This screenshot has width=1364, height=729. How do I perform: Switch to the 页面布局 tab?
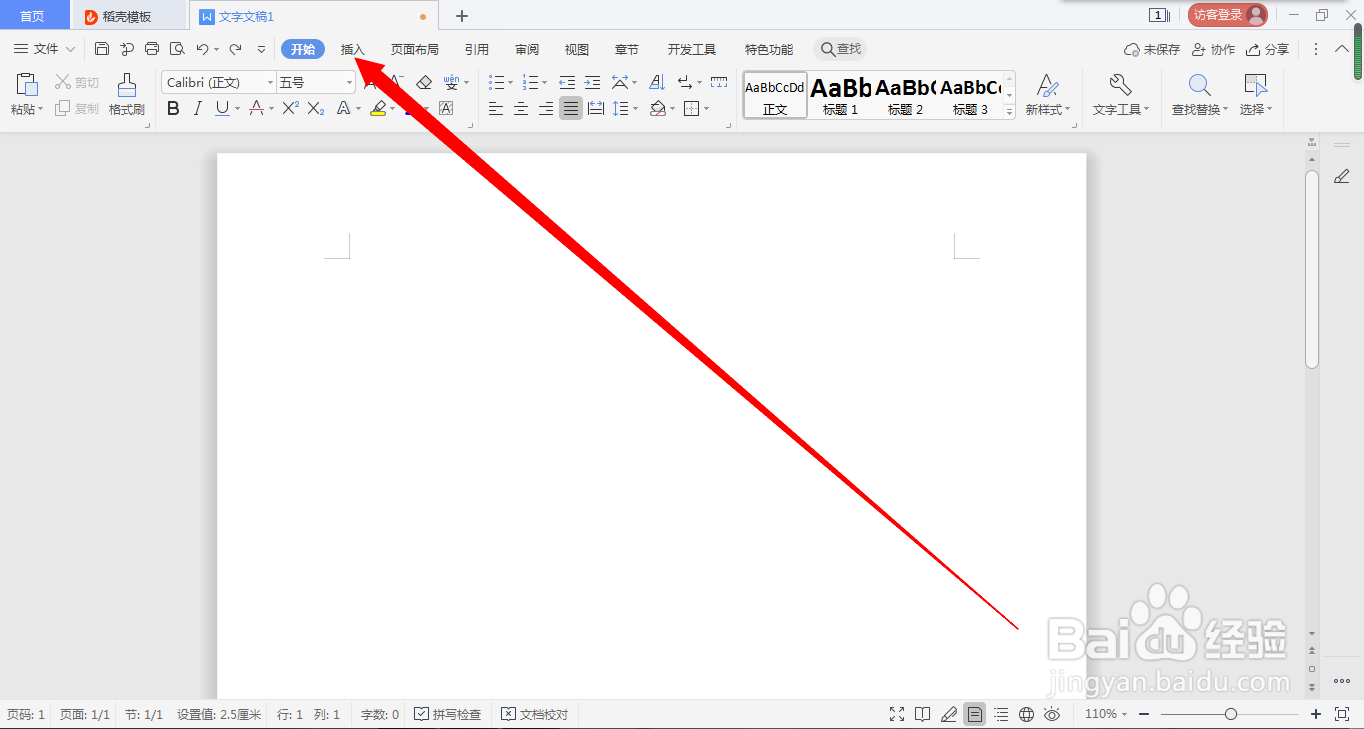coord(415,49)
